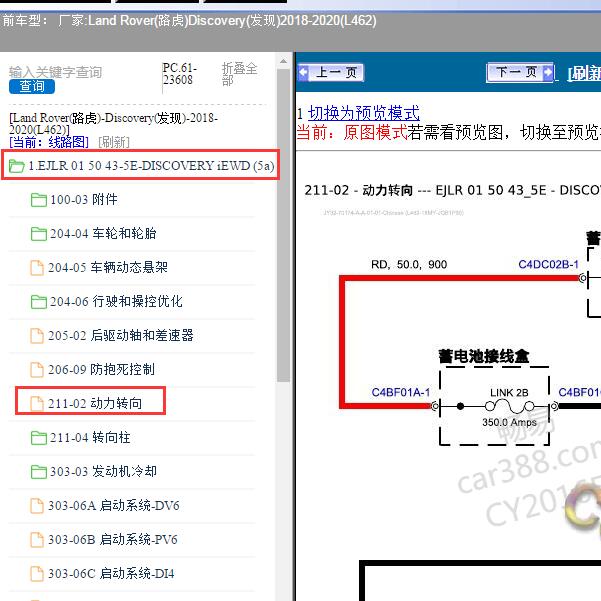The image size is (601, 601).
Task: Open 303-06B 启动系统-PV6 diagram
Action: pos(113,540)
